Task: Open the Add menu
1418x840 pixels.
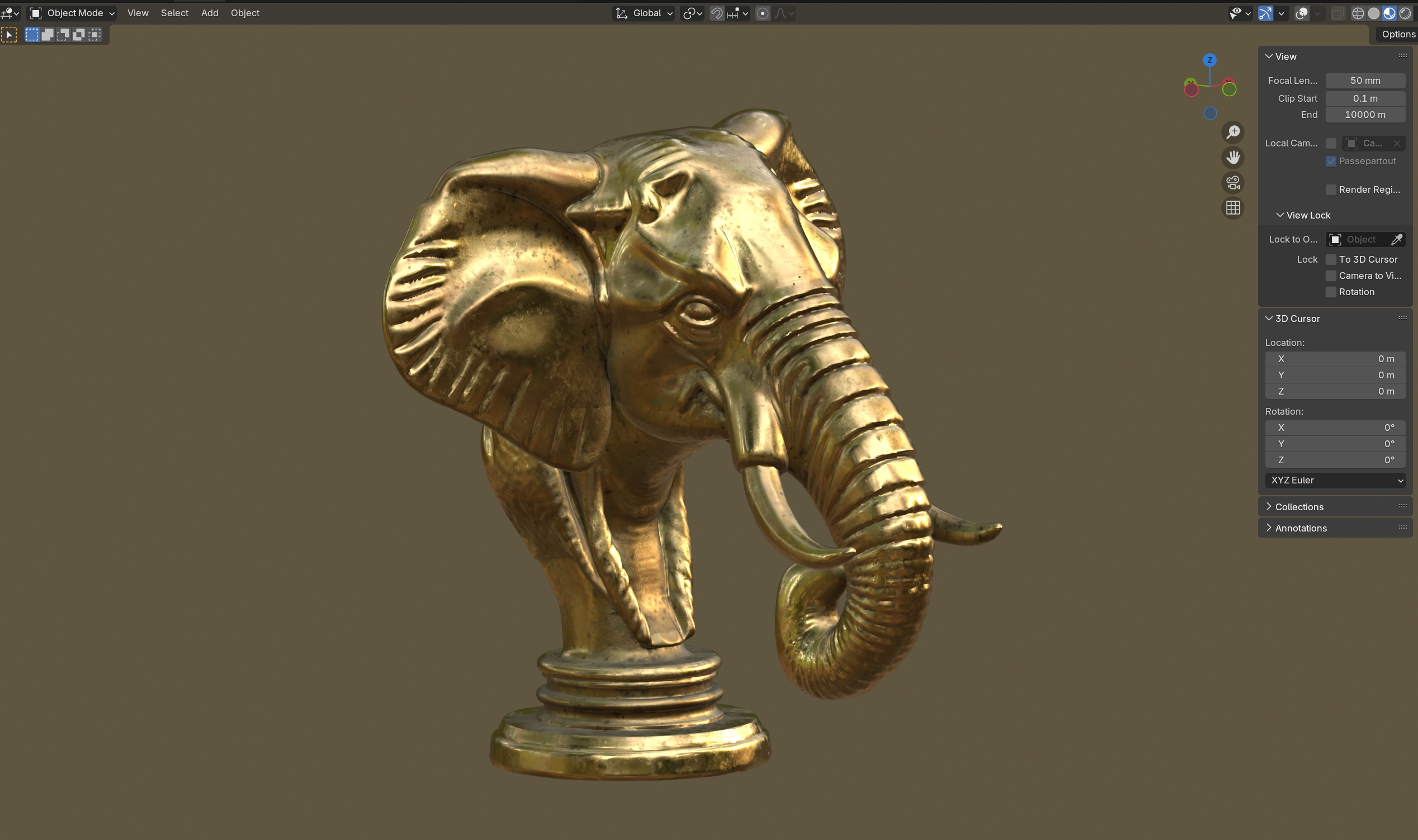Action: click(x=210, y=13)
